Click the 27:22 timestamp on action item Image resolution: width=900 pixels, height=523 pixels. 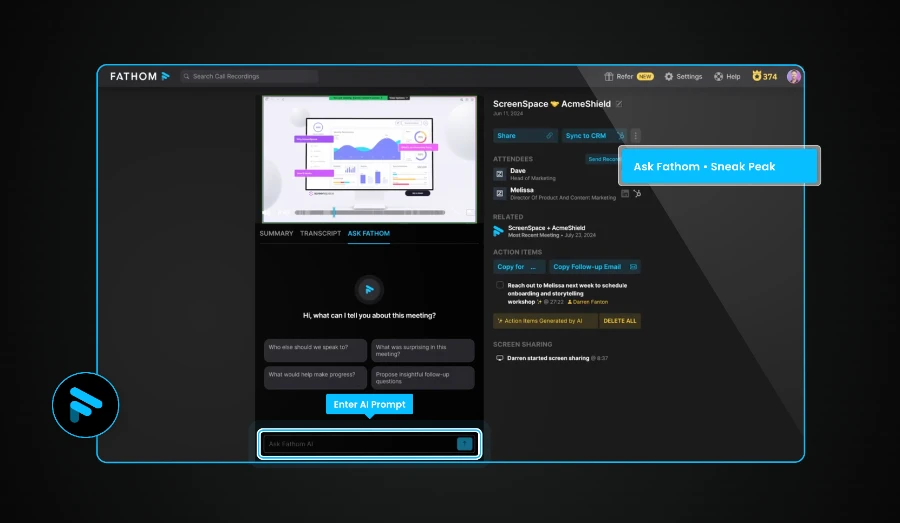pyautogui.click(x=554, y=302)
